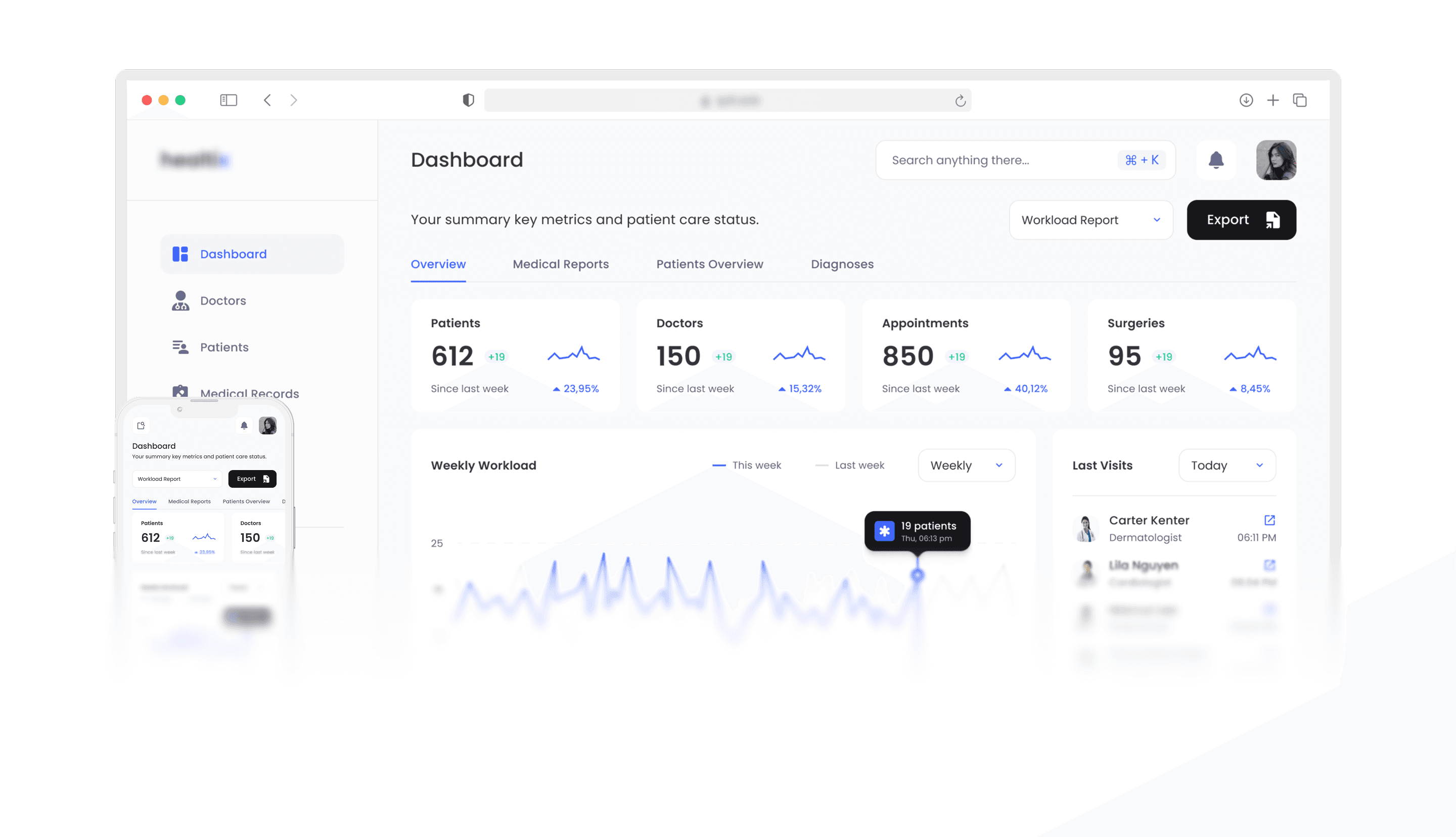Select Overview tab in the phone preview
The height and width of the screenshot is (837, 1456).
144,502
